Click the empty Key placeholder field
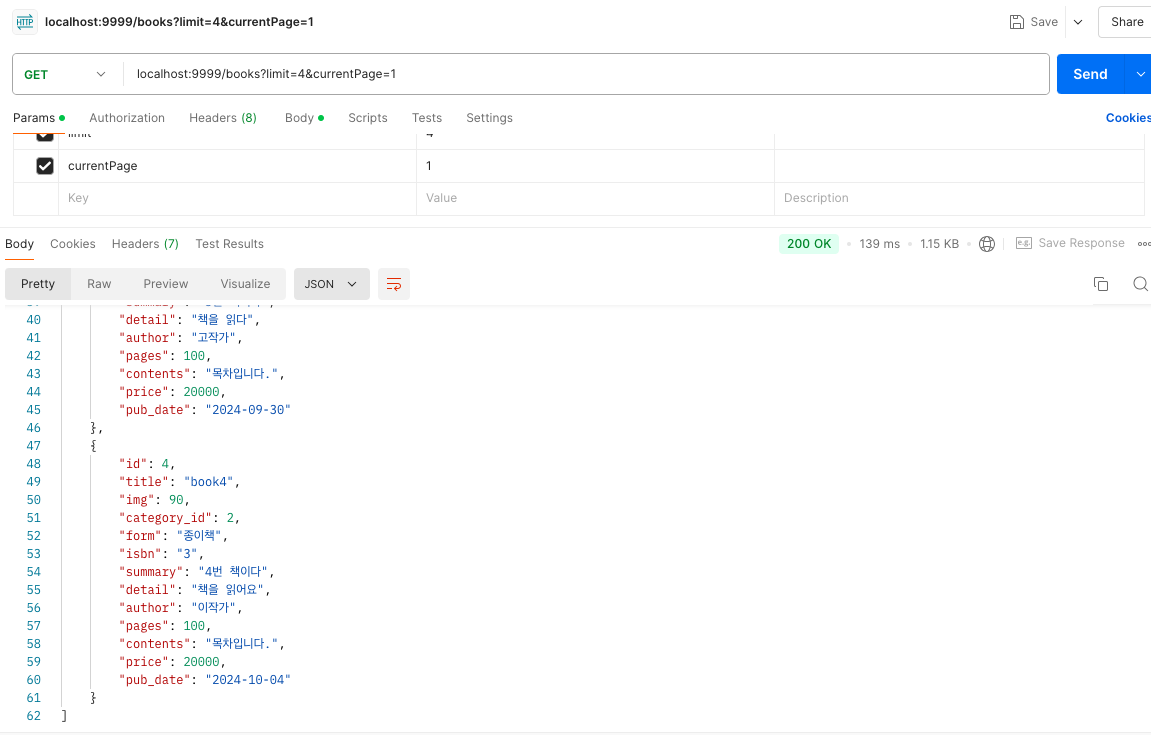Viewport: 1151px width, 735px height. tap(238, 198)
